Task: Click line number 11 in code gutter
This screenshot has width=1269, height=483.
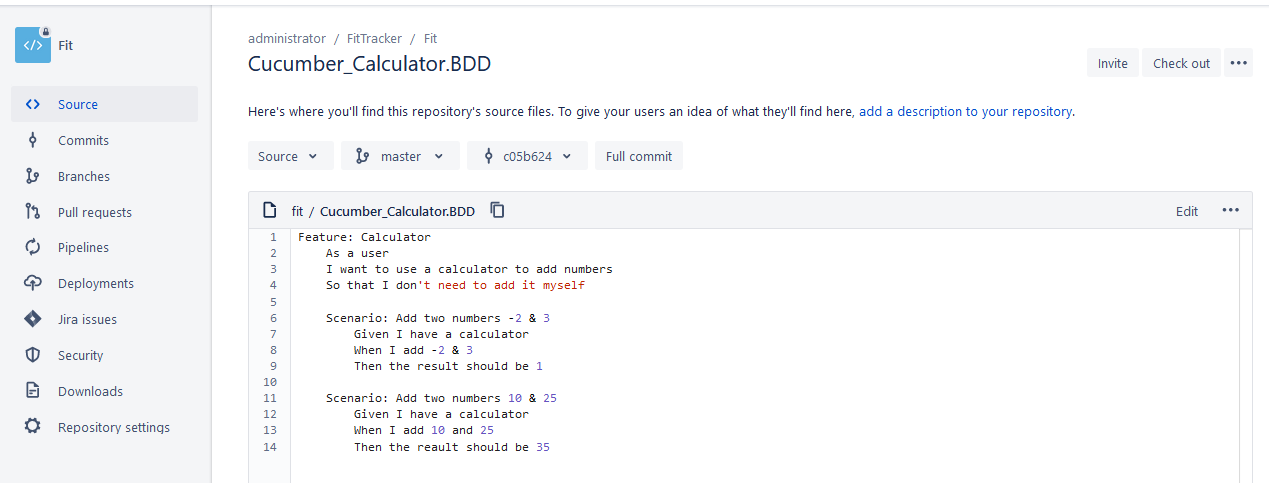Action: [270, 398]
